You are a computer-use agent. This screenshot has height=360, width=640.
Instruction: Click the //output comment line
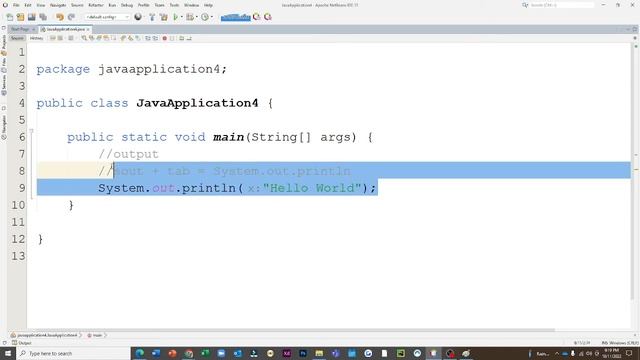coord(128,154)
